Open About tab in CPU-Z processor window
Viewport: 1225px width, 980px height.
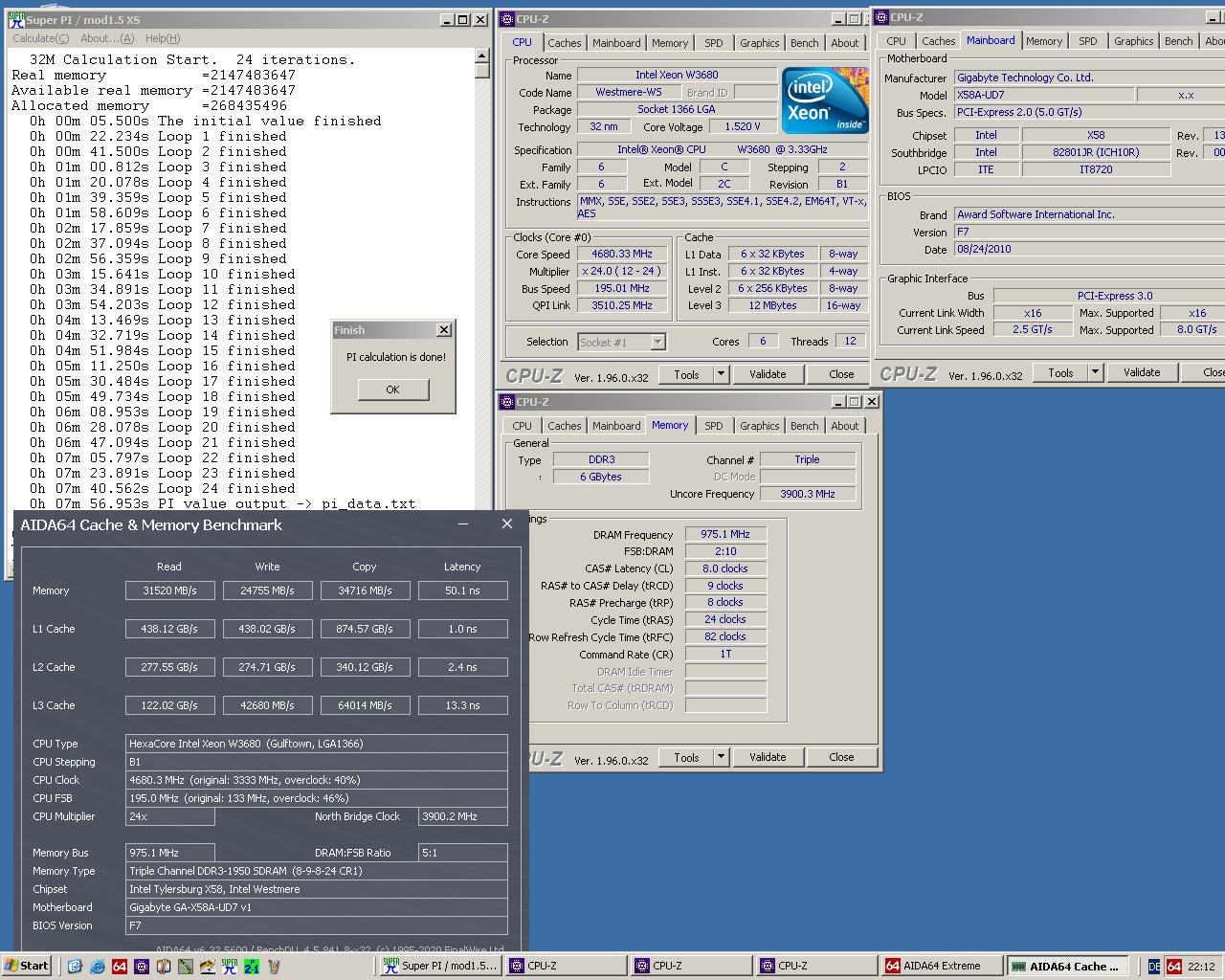pyautogui.click(x=844, y=43)
